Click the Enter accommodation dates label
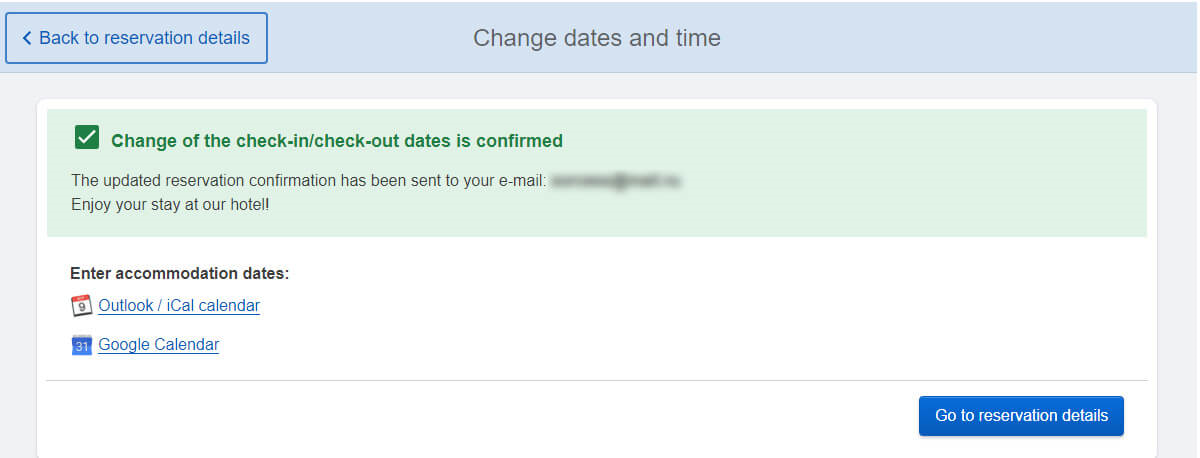Screen dimensions: 1200x458 tap(179, 273)
